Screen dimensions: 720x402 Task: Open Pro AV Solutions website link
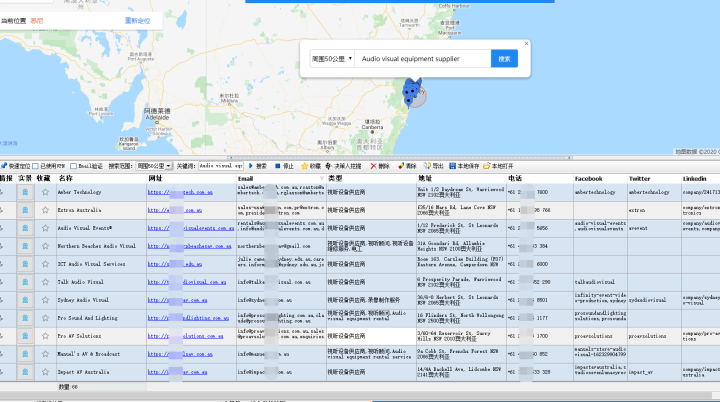(186, 336)
